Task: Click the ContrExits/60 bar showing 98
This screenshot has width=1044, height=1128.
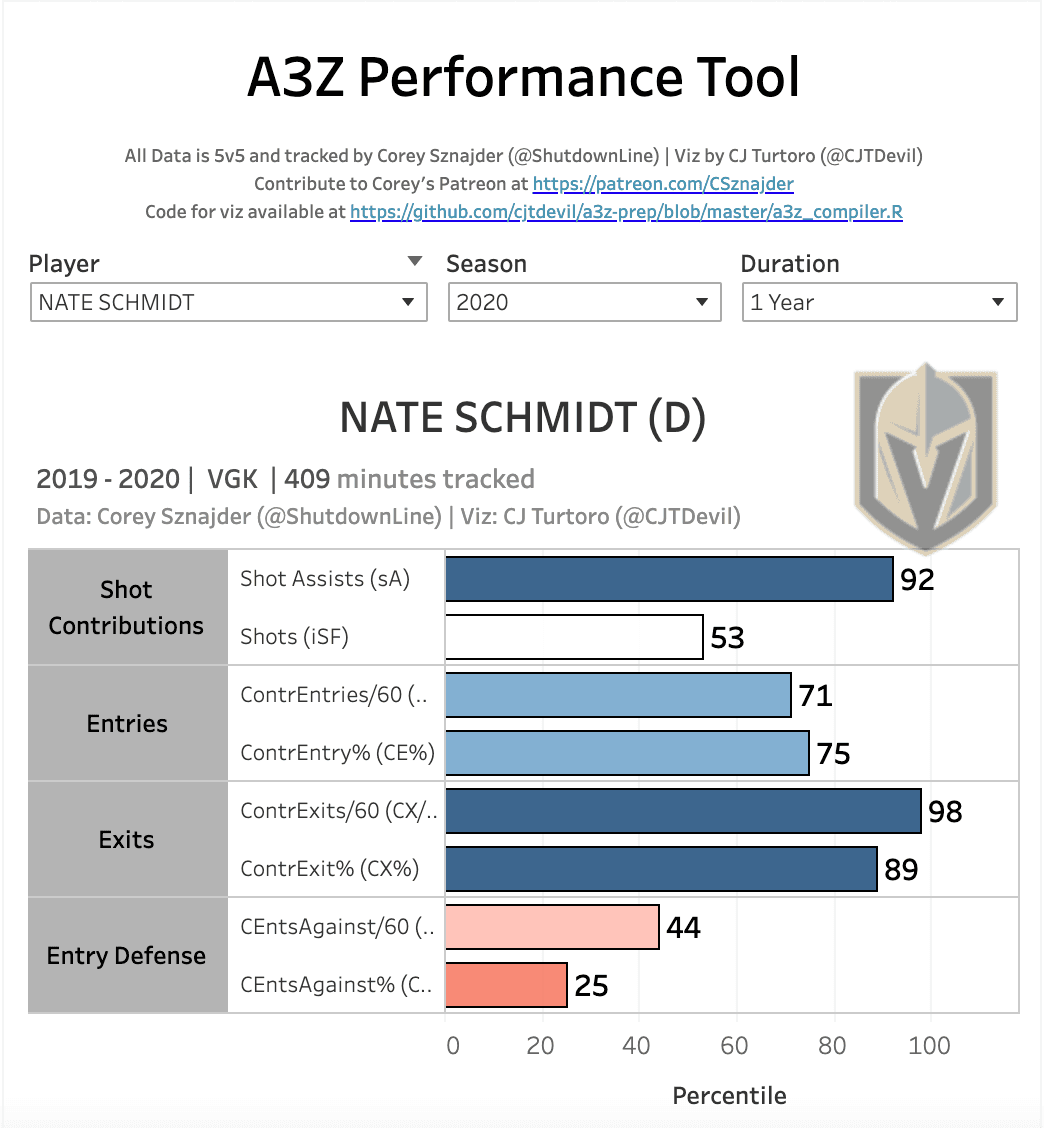Action: click(x=683, y=811)
